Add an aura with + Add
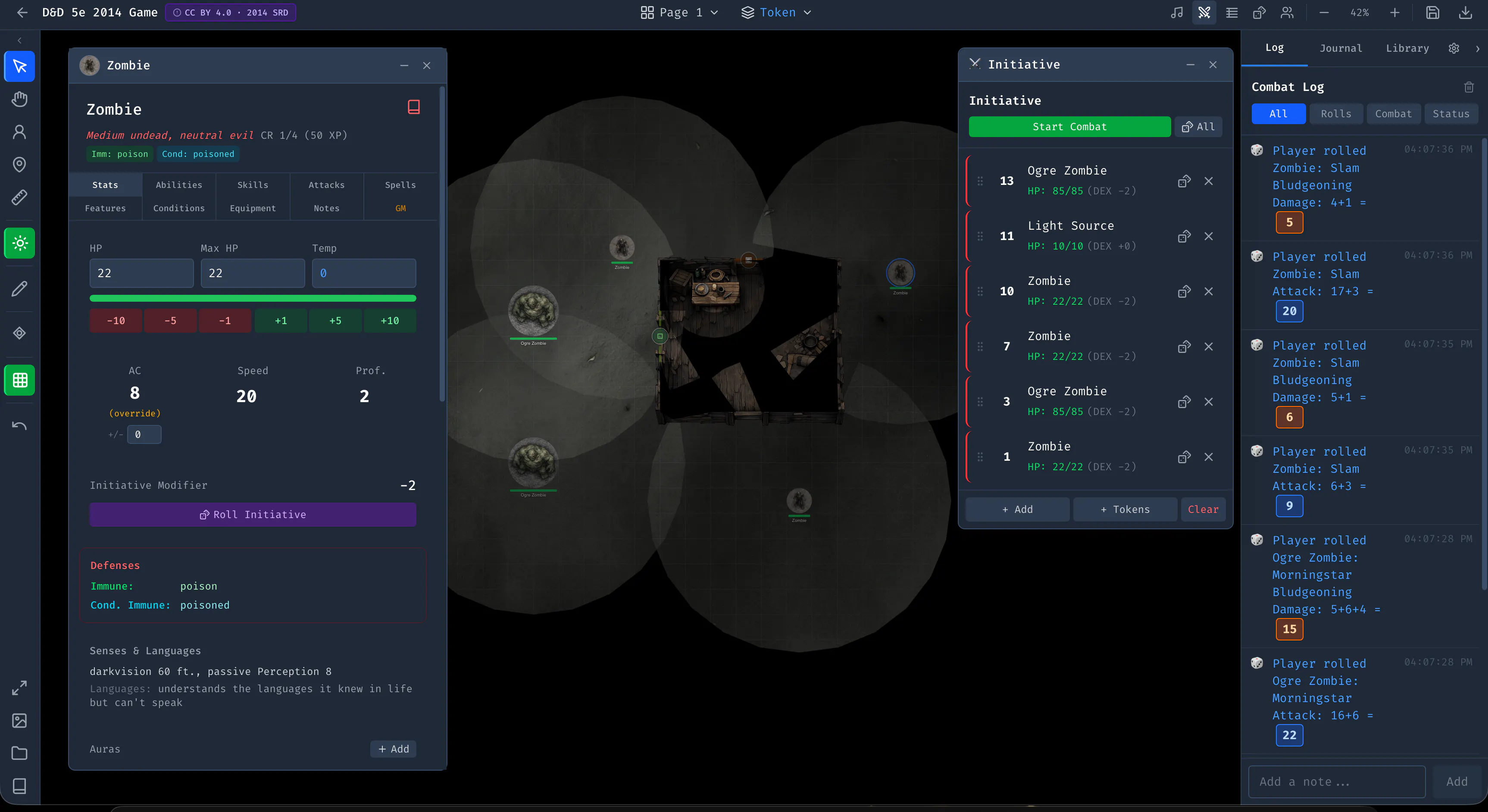1488x812 pixels. tap(394, 749)
